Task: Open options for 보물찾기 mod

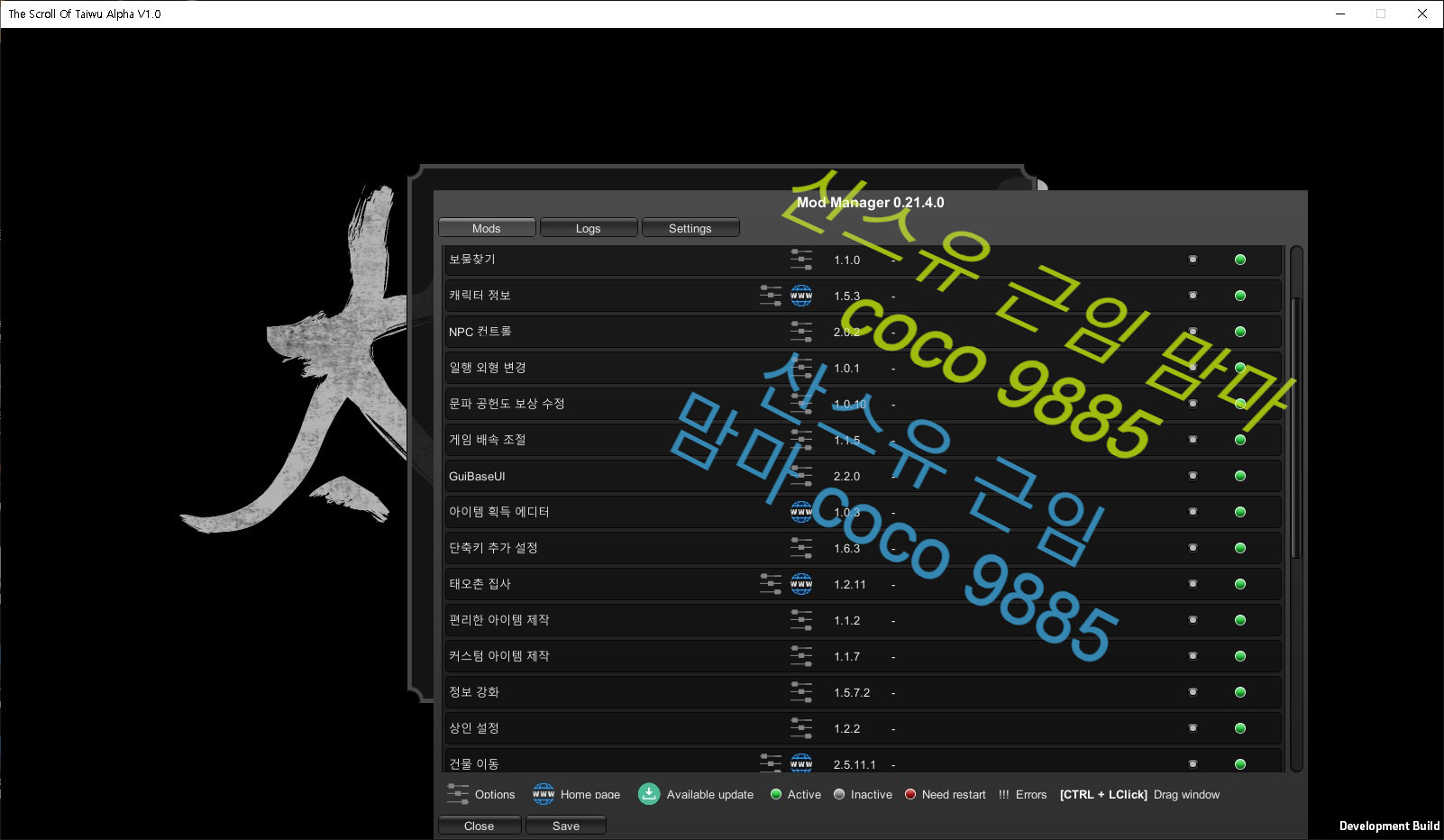Action: (801, 260)
